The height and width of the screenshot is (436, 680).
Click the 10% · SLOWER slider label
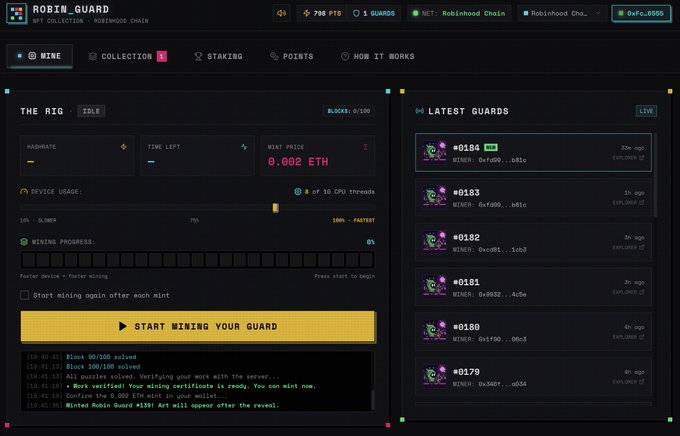tap(38, 220)
